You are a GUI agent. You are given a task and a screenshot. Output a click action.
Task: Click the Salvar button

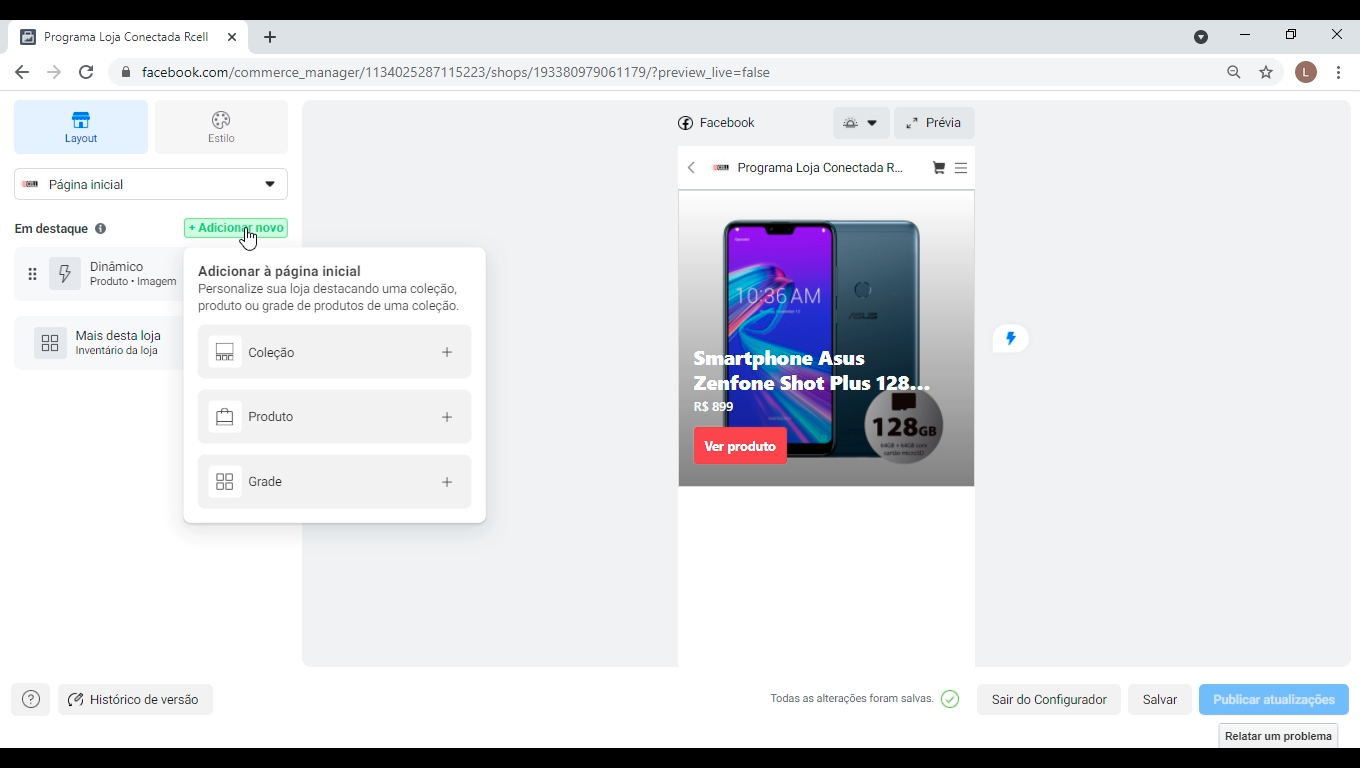(1160, 699)
